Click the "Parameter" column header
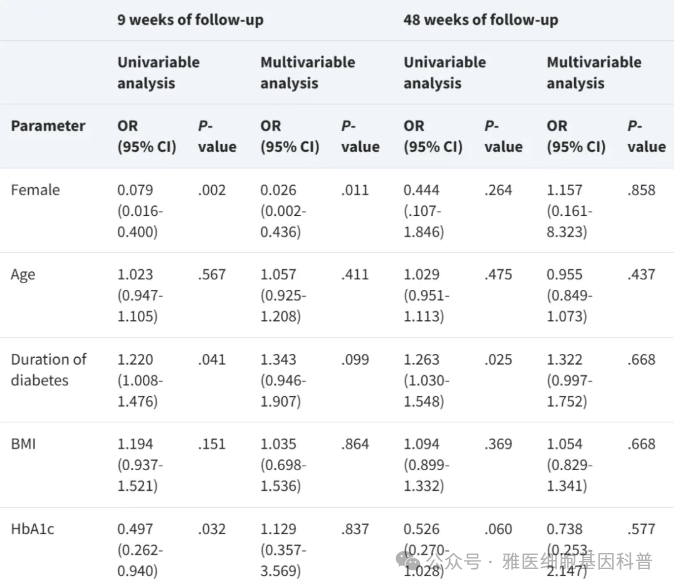 (x=48, y=126)
